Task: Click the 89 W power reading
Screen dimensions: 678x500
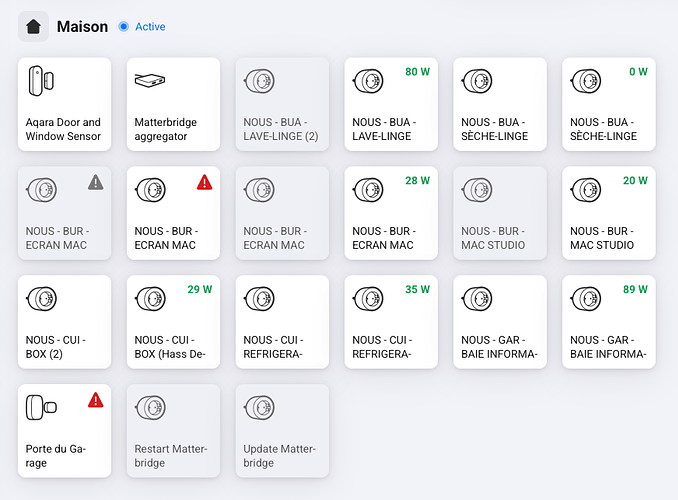Action: [x=635, y=289]
